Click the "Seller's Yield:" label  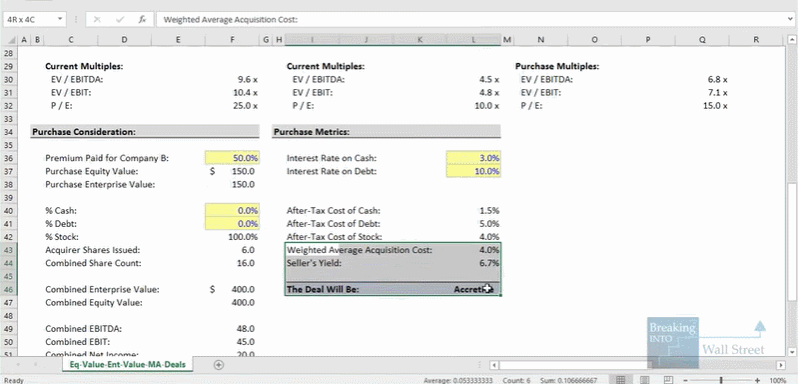coord(314,263)
